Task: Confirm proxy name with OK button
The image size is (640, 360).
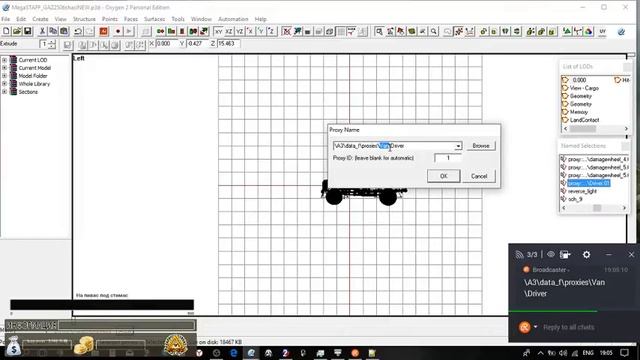Action: click(444, 176)
